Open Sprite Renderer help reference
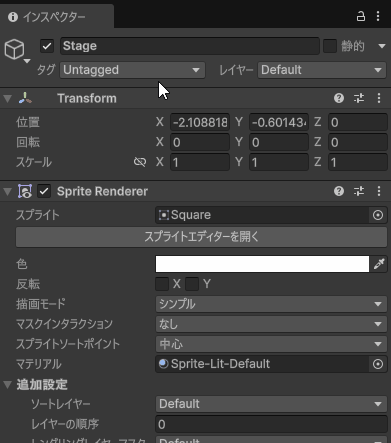Screen dimensions: 391x443 tap(339, 191)
